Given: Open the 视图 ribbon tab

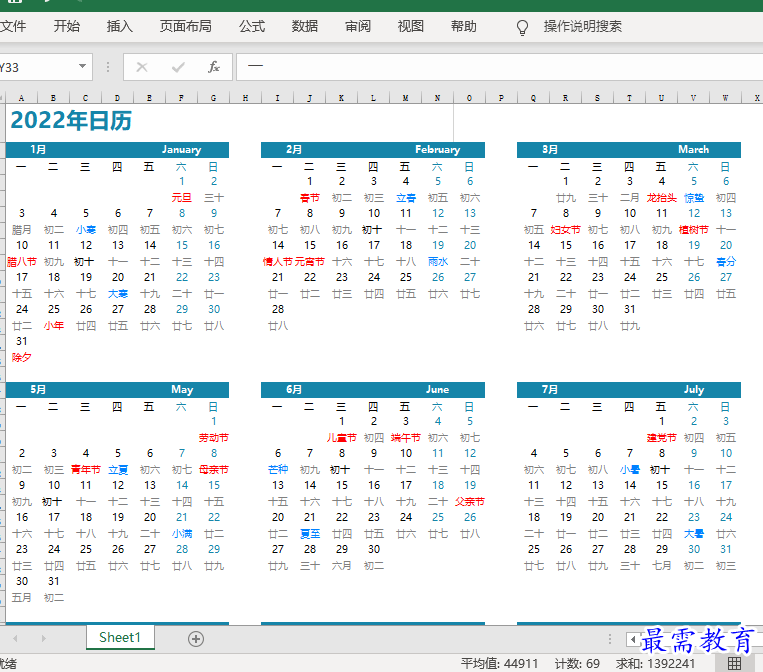Looking at the screenshot, I should click(411, 26).
